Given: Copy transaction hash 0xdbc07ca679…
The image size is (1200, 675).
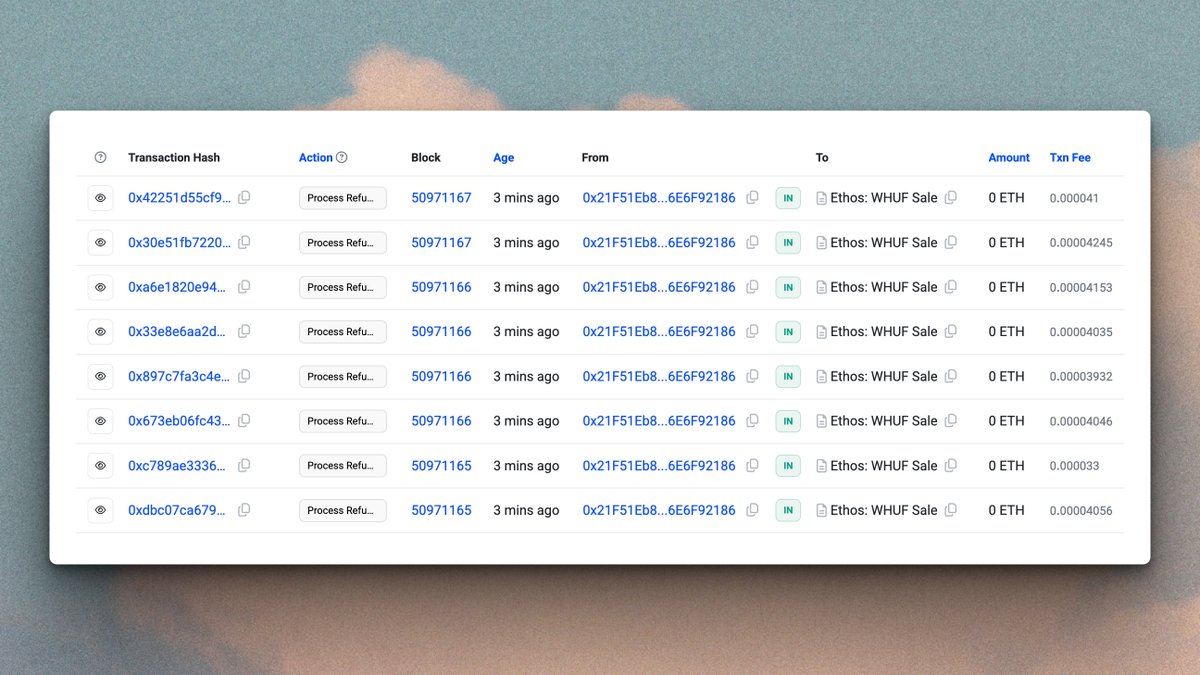Looking at the screenshot, I should click(244, 510).
